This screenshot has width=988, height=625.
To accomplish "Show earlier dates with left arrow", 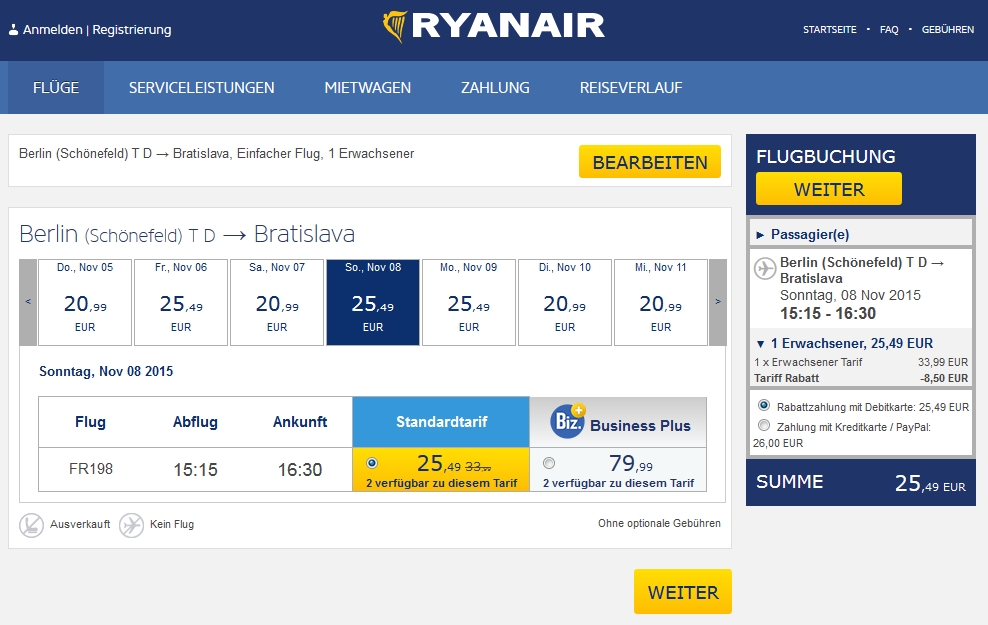I will click(x=28, y=302).
